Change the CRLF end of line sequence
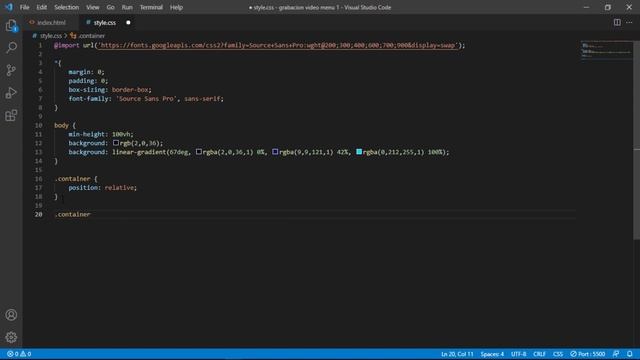 (539, 354)
